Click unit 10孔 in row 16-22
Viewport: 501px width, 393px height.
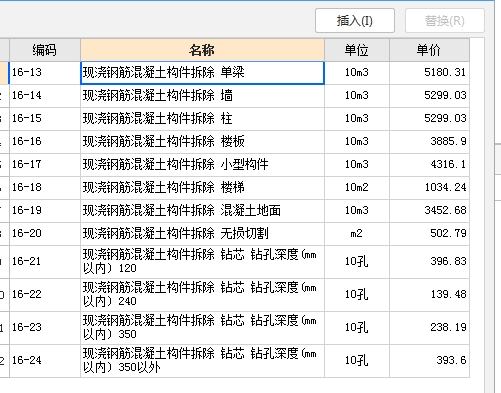tap(357, 295)
